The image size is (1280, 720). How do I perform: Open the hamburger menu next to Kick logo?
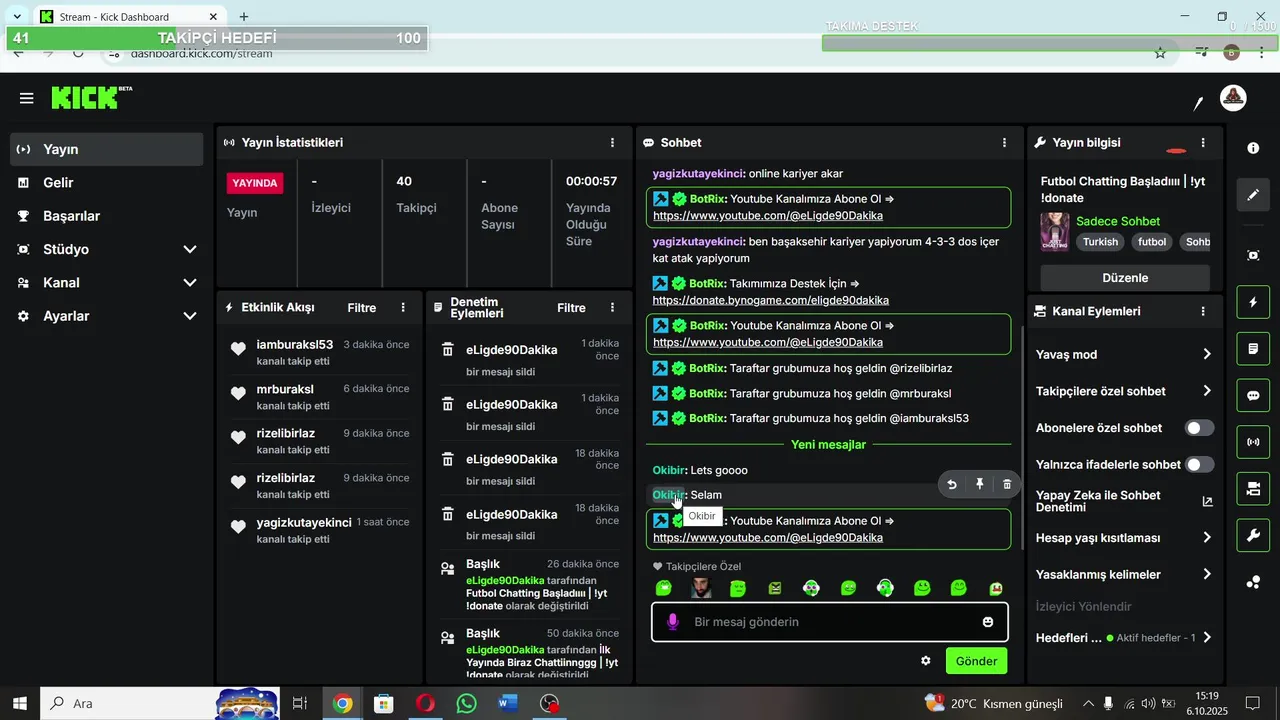coord(26,98)
